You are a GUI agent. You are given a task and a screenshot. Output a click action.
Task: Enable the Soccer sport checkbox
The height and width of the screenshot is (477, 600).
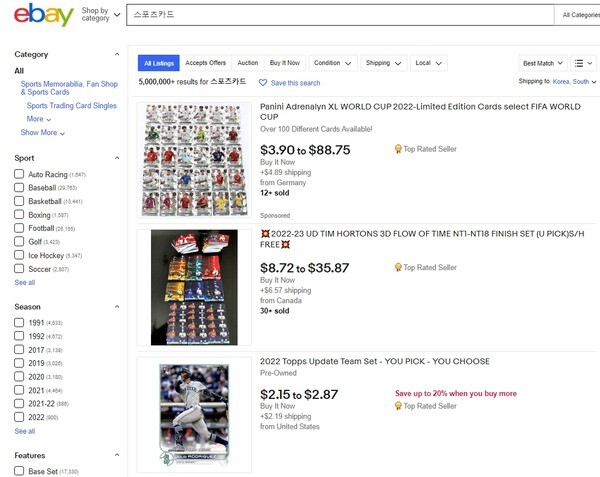click(19, 269)
